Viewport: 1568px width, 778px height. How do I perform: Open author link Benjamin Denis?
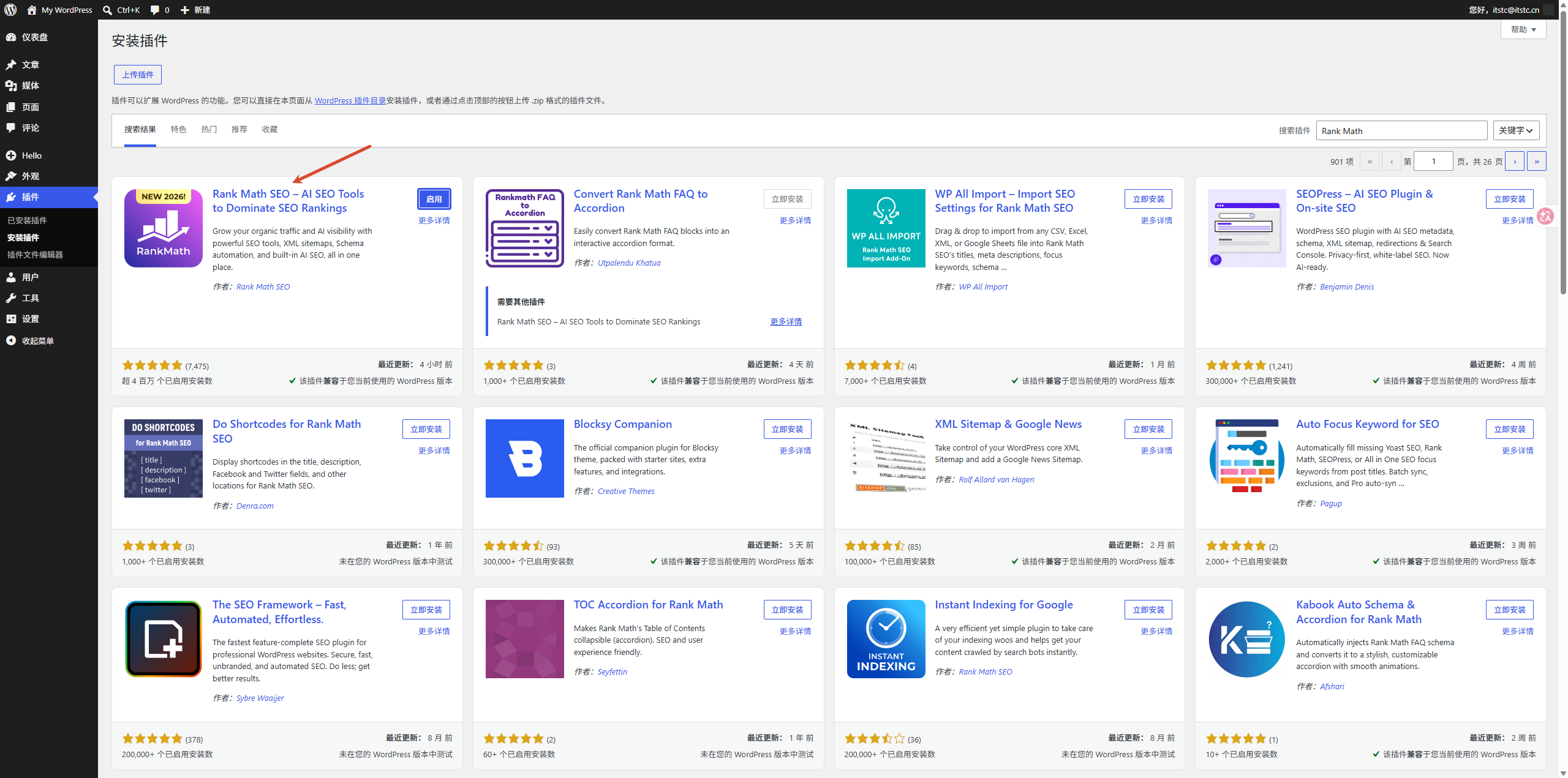(x=1347, y=286)
